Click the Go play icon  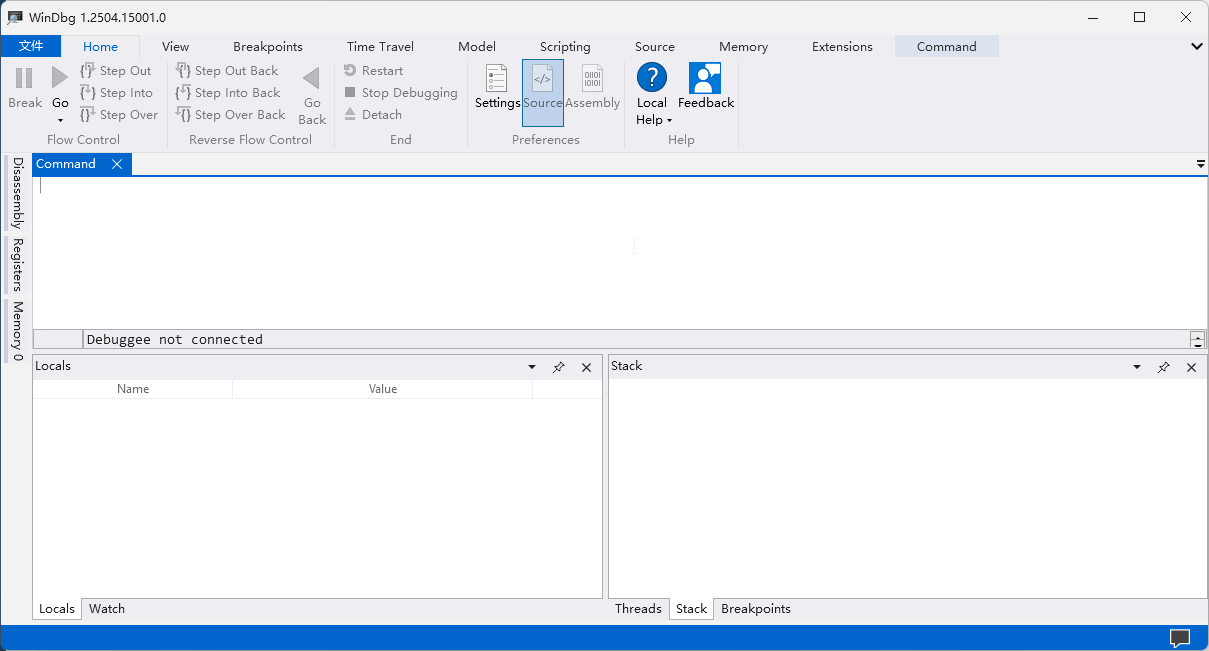tap(60, 78)
